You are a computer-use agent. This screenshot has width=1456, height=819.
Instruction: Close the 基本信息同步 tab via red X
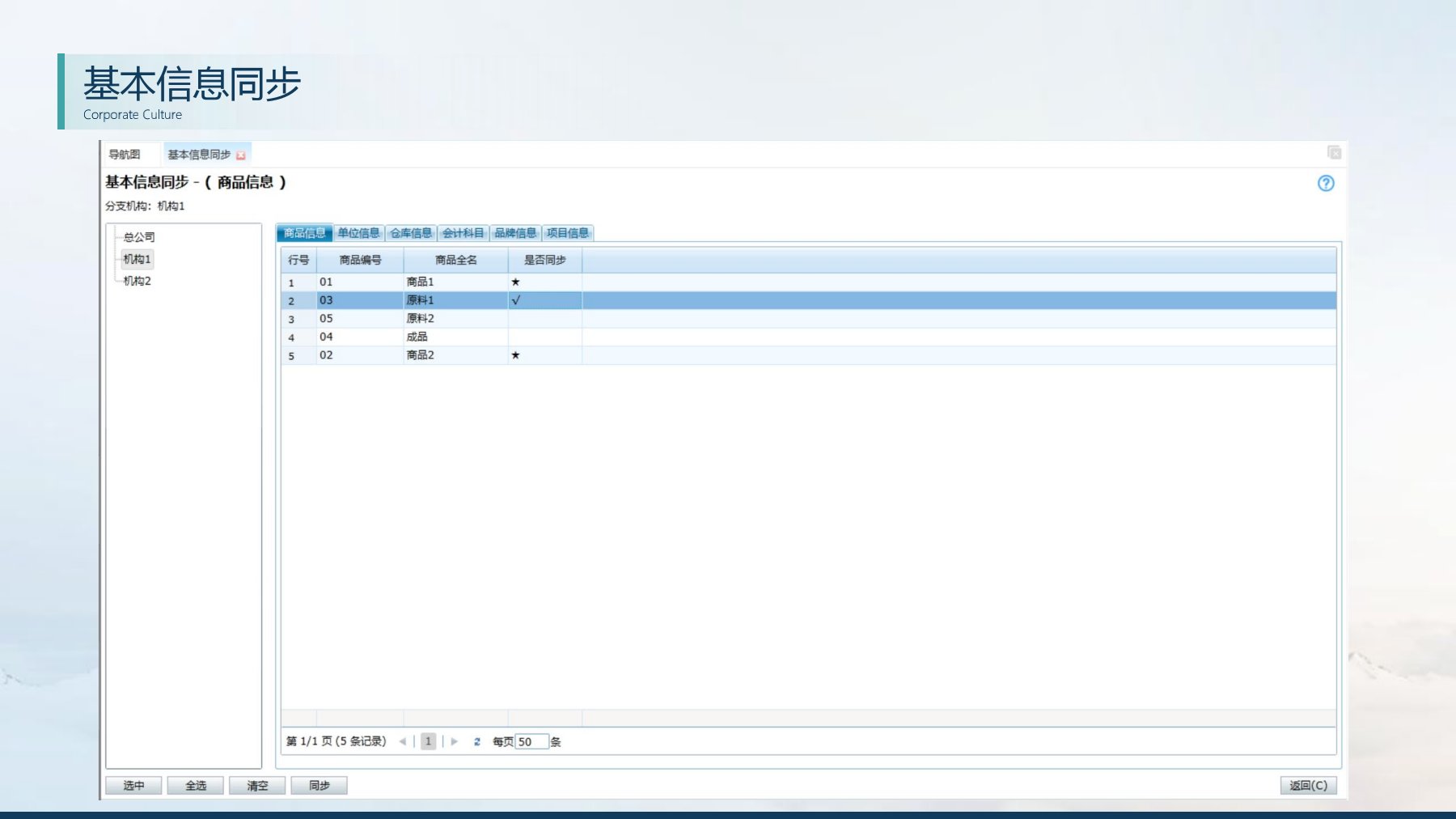[240, 155]
